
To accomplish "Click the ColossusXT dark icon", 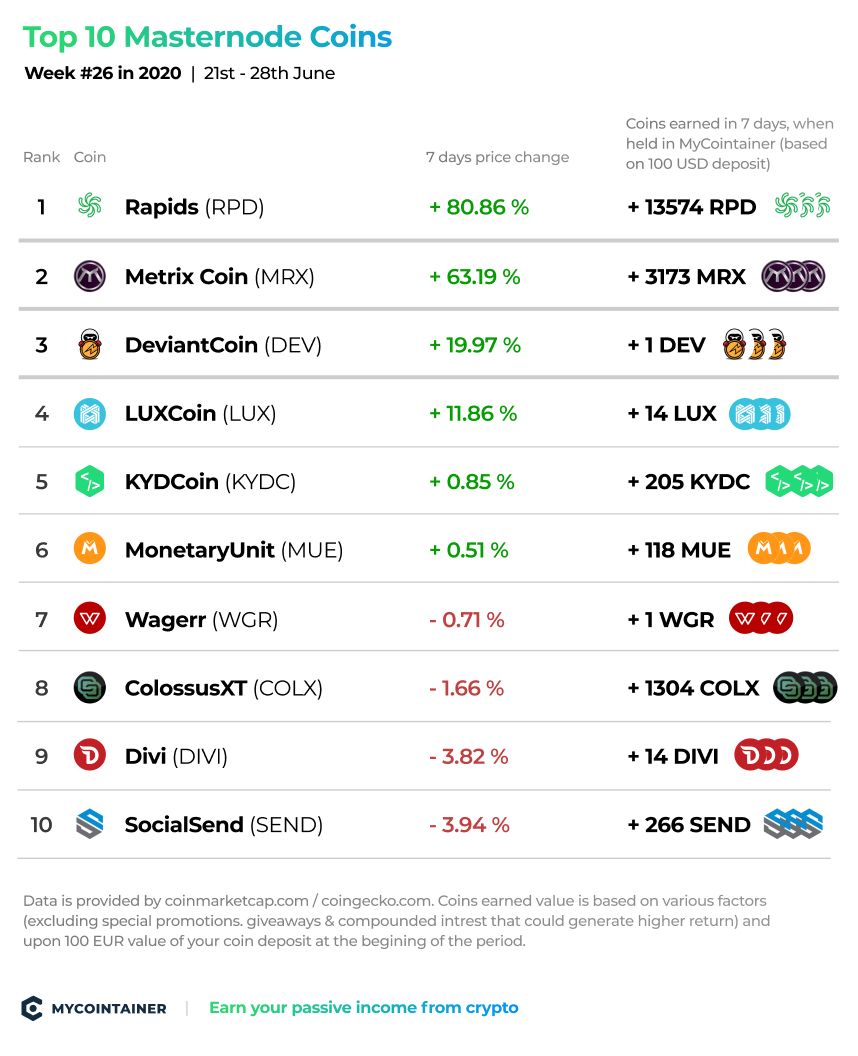I will click(90, 688).
